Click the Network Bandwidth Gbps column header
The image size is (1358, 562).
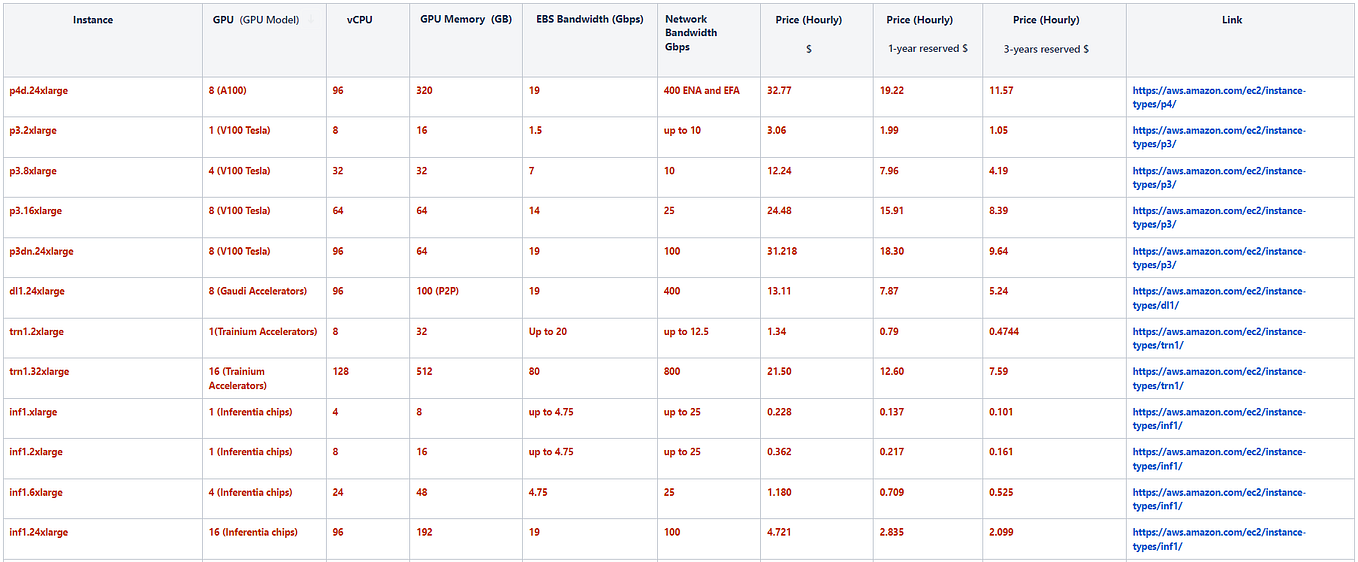(x=691, y=33)
